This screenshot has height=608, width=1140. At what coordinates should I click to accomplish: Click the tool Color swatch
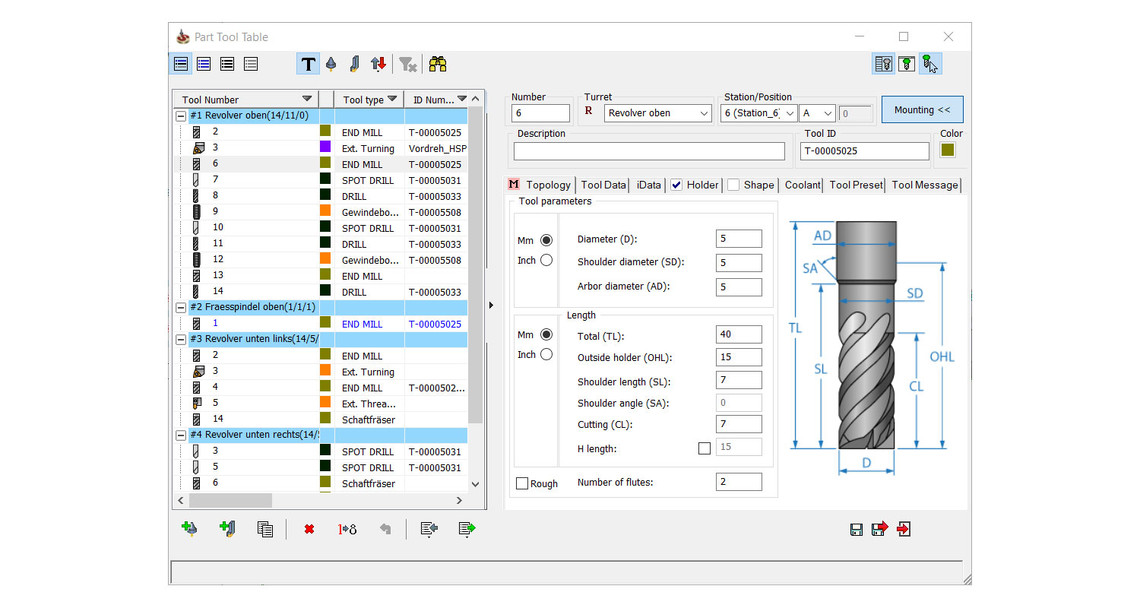pyautogui.click(x=948, y=151)
